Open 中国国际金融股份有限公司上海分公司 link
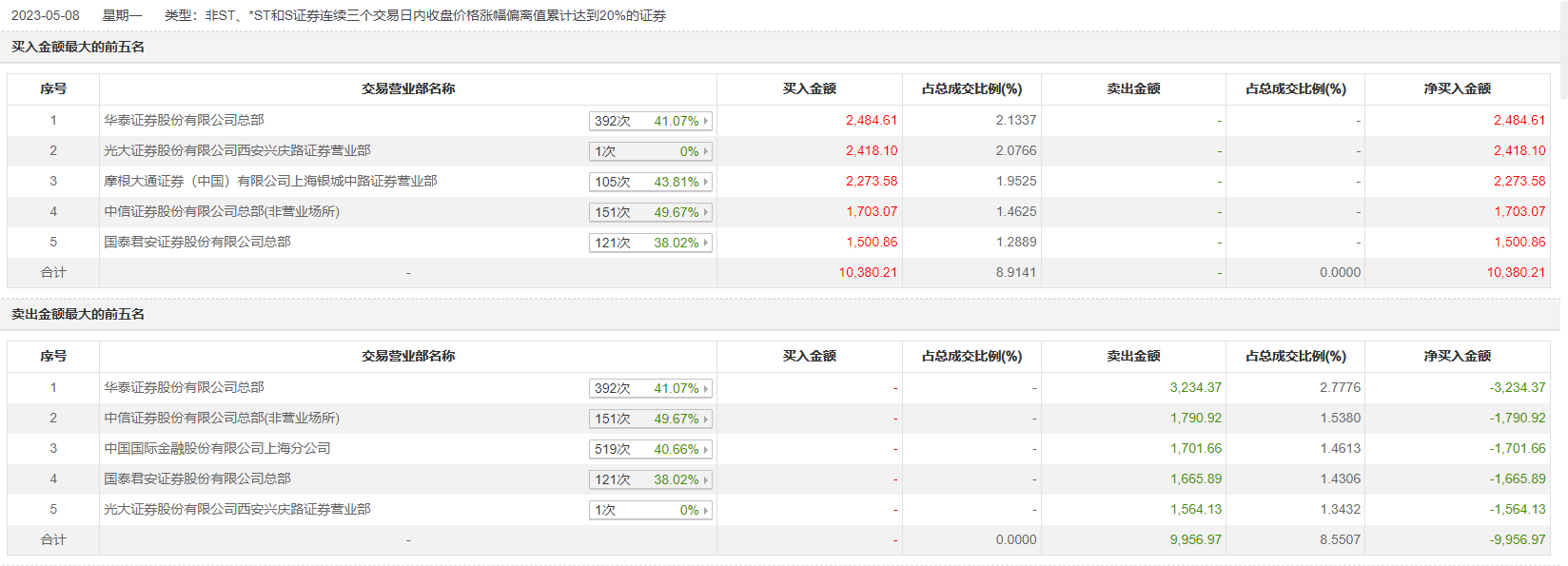 [217, 448]
